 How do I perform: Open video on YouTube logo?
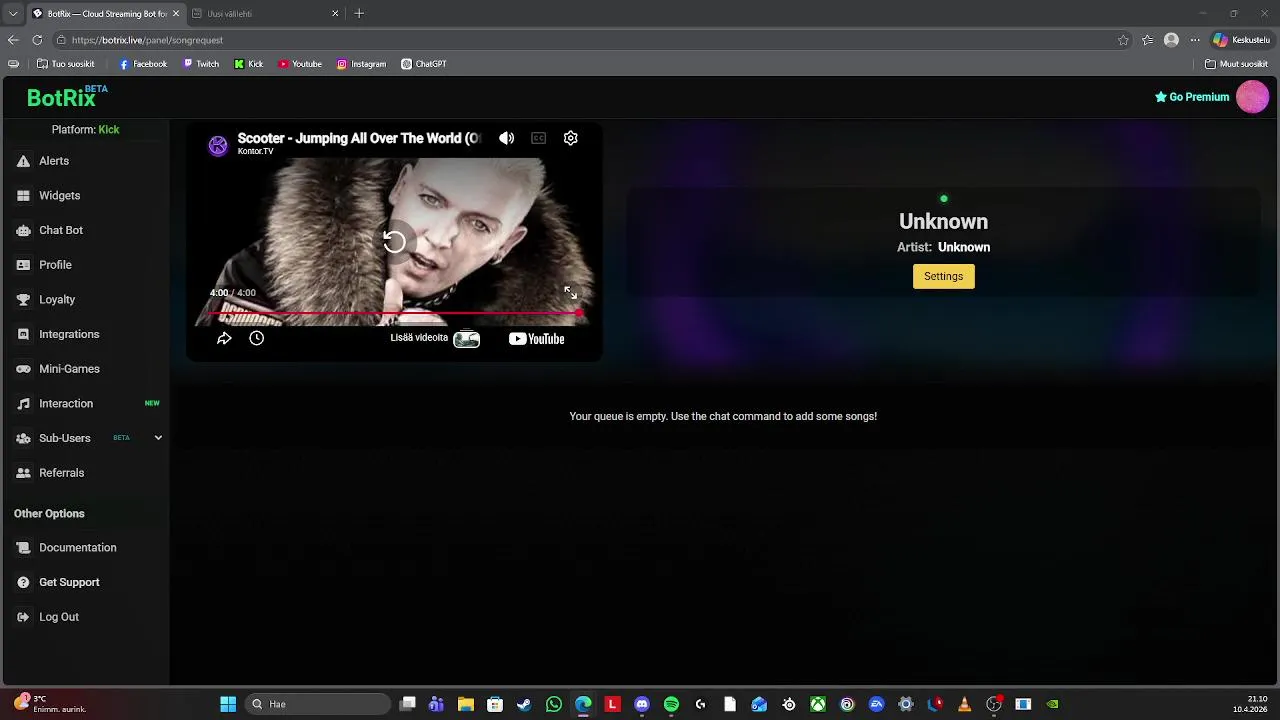pos(537,338)
